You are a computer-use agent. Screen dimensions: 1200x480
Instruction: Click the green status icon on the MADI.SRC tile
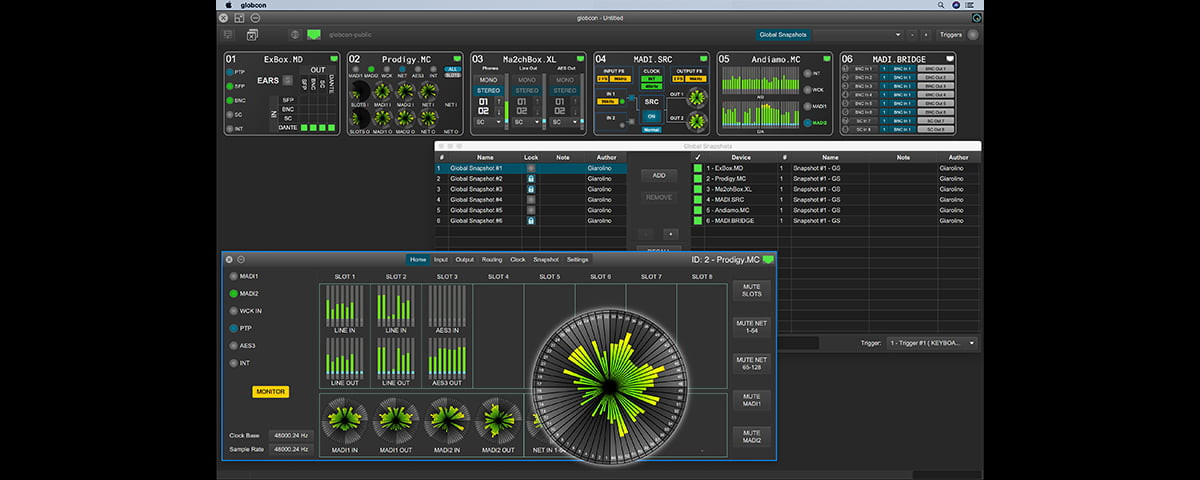point(703,59)
